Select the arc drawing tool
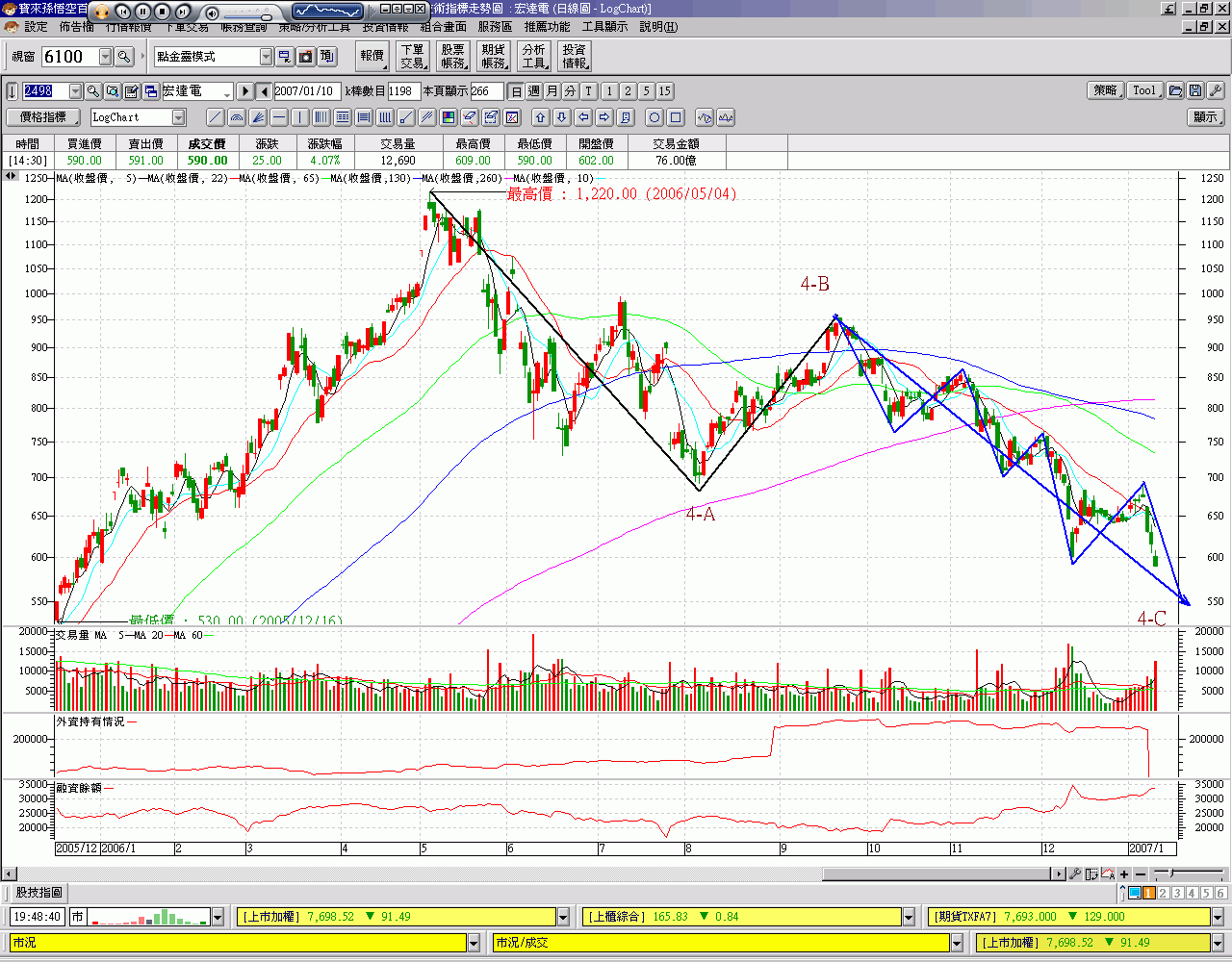This screenshot has height=962, width=1232. [x=237, y=117]
